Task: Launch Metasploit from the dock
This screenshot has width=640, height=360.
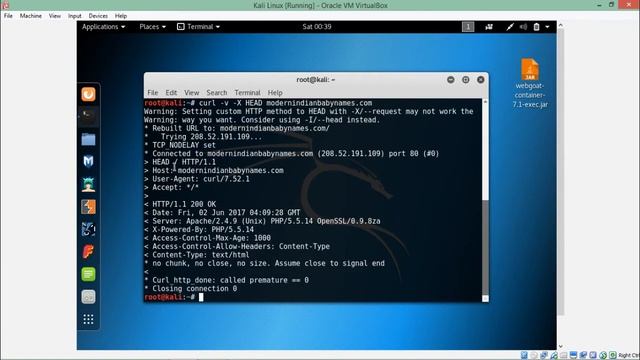Action: tap(88, 162)
